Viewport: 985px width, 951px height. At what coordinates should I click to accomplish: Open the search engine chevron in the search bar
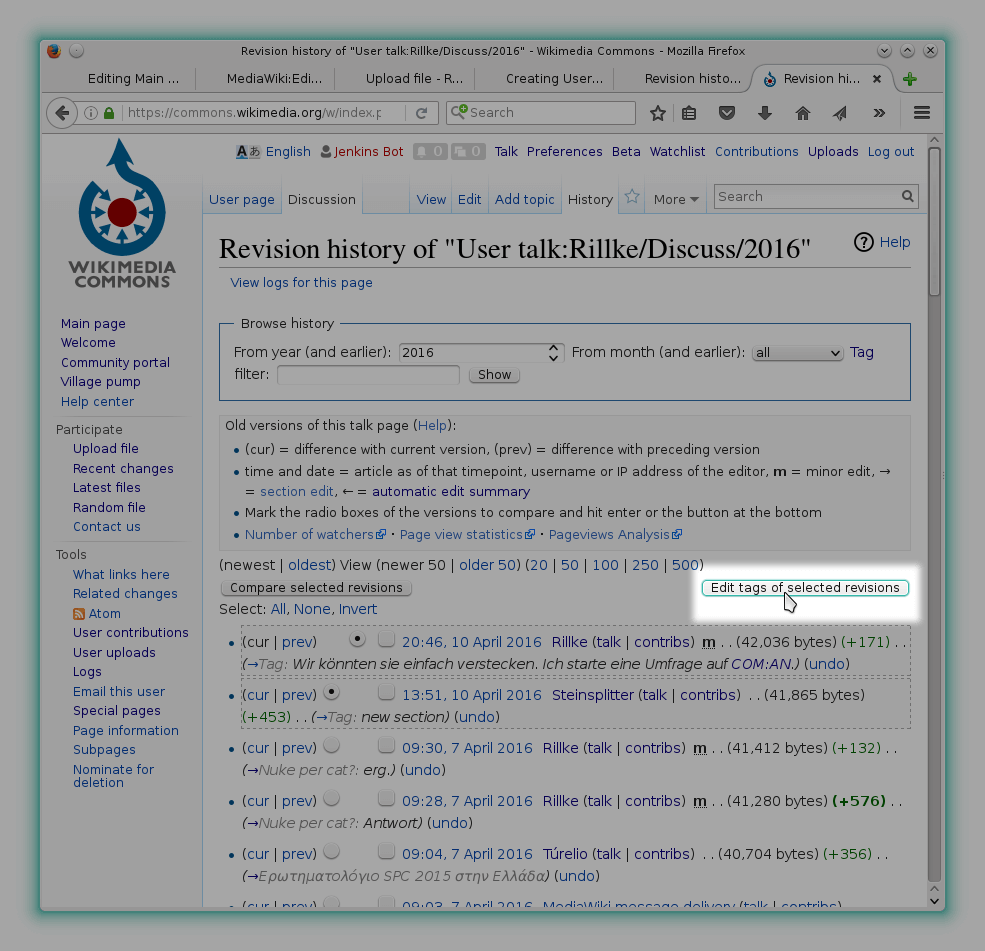(x=459, y=113)
